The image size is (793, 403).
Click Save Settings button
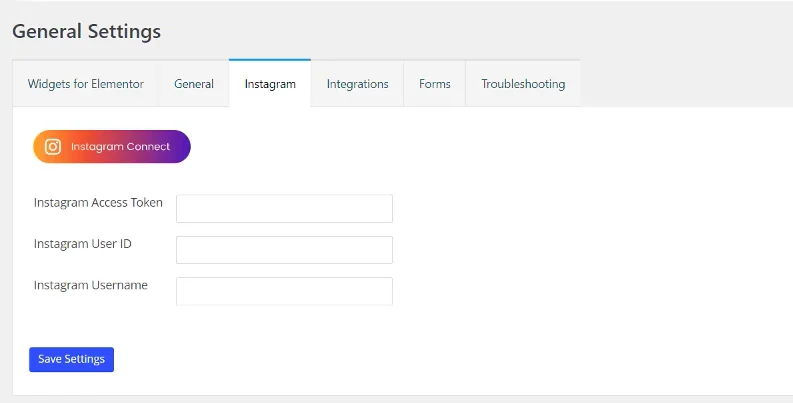coord(71,360)
